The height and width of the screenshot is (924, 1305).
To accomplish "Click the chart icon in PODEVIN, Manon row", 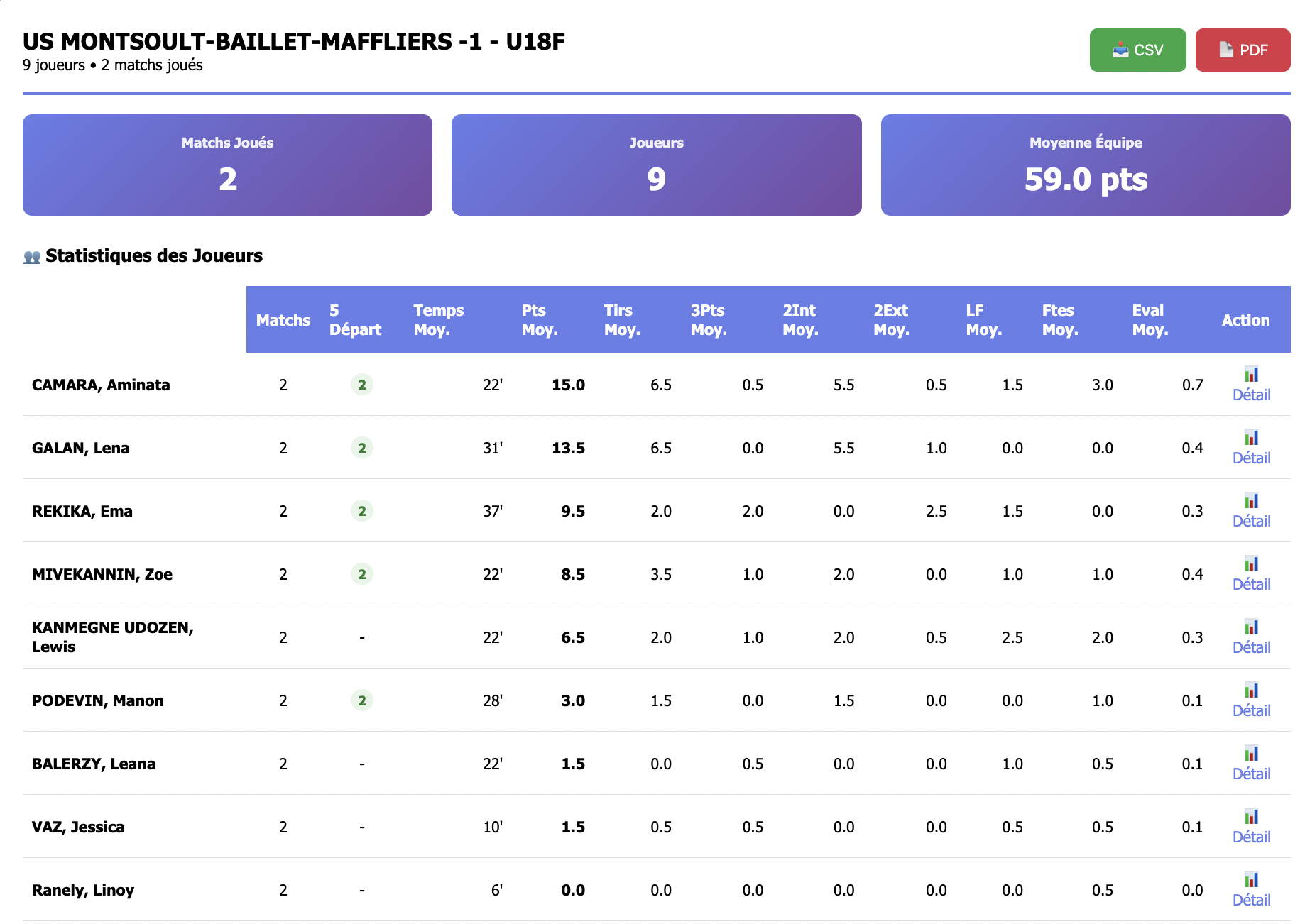I will coord(1251,690).
